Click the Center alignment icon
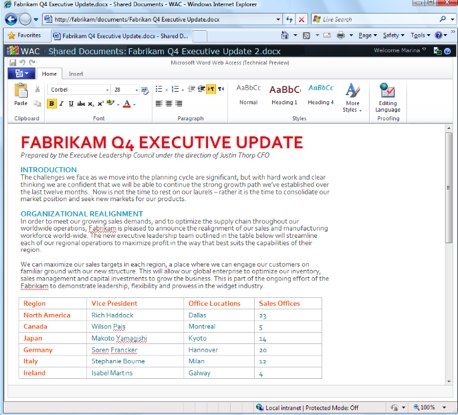The image size is (458, 415). (169, 104)
